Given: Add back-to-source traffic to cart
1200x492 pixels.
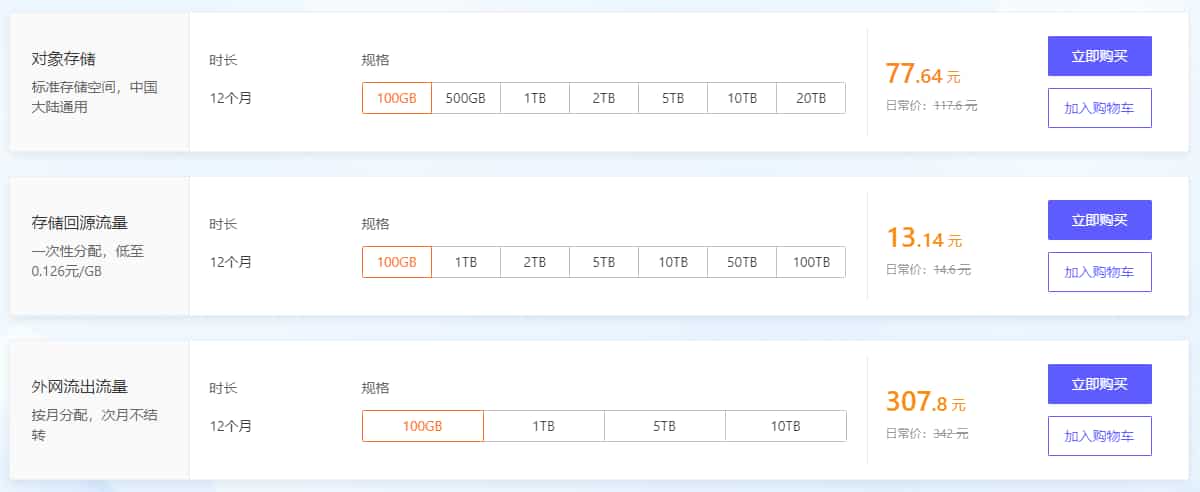Looking at the screenshot, I should [1099, 272].
